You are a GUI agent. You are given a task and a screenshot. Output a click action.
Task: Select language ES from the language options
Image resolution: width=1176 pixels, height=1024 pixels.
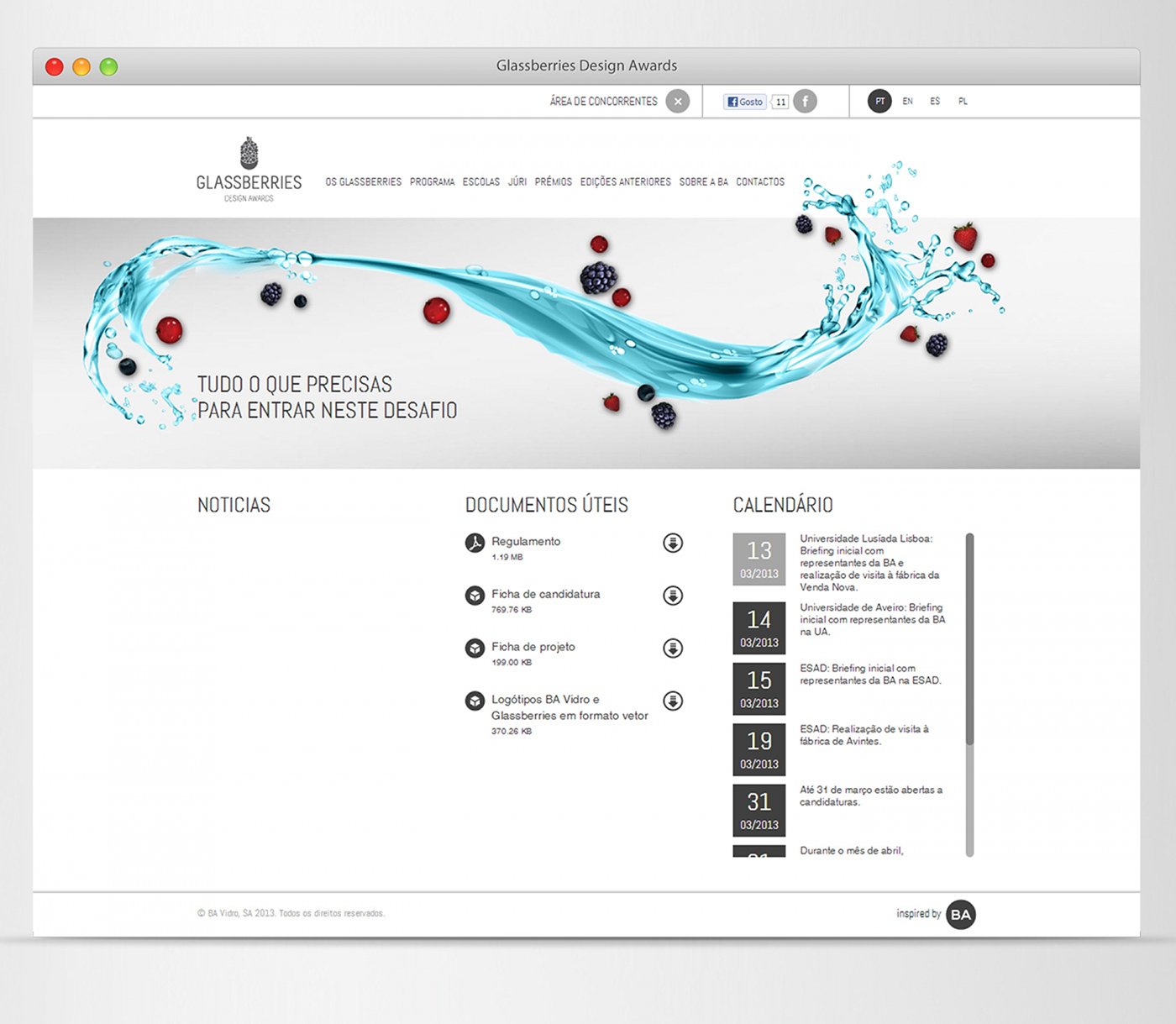click(935, 101)
